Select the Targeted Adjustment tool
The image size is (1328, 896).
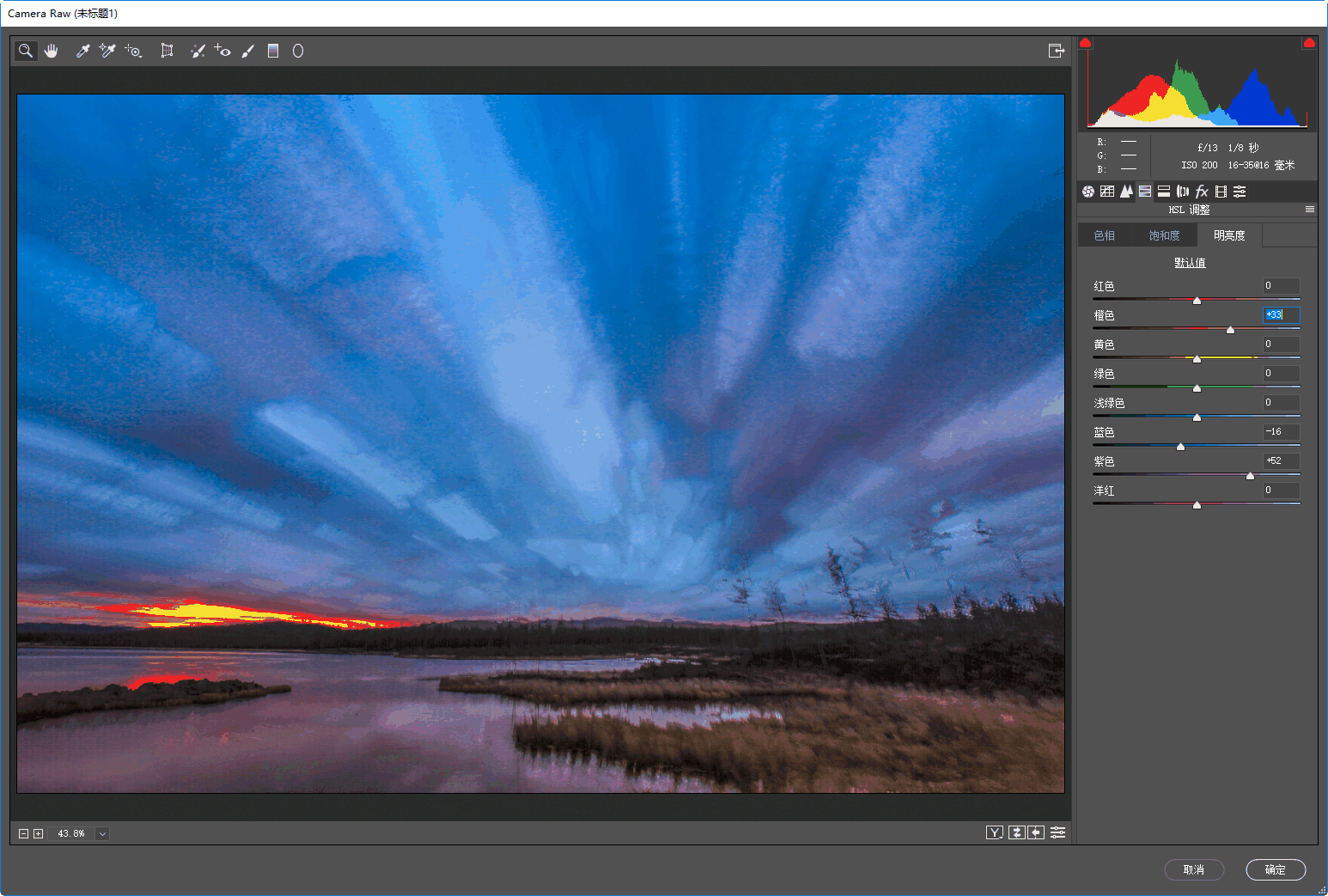[x=133, y=51]
